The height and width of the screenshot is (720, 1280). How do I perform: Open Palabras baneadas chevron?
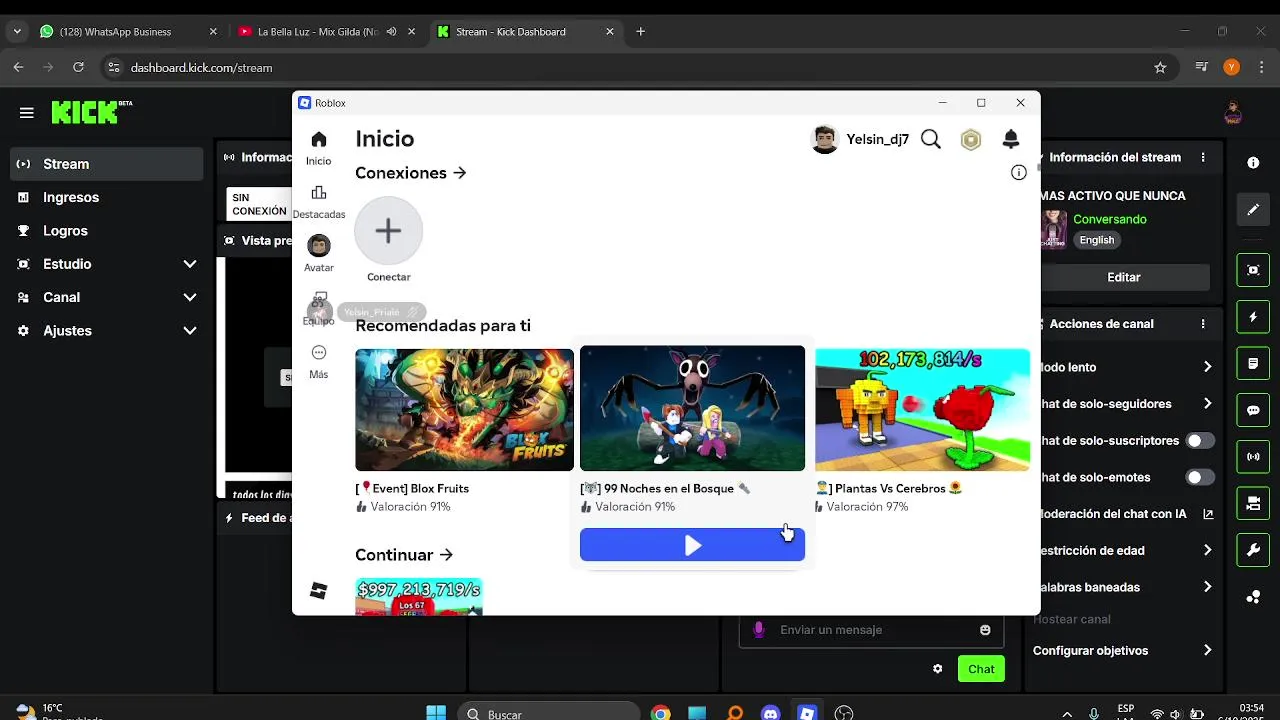pos(1207,587)
